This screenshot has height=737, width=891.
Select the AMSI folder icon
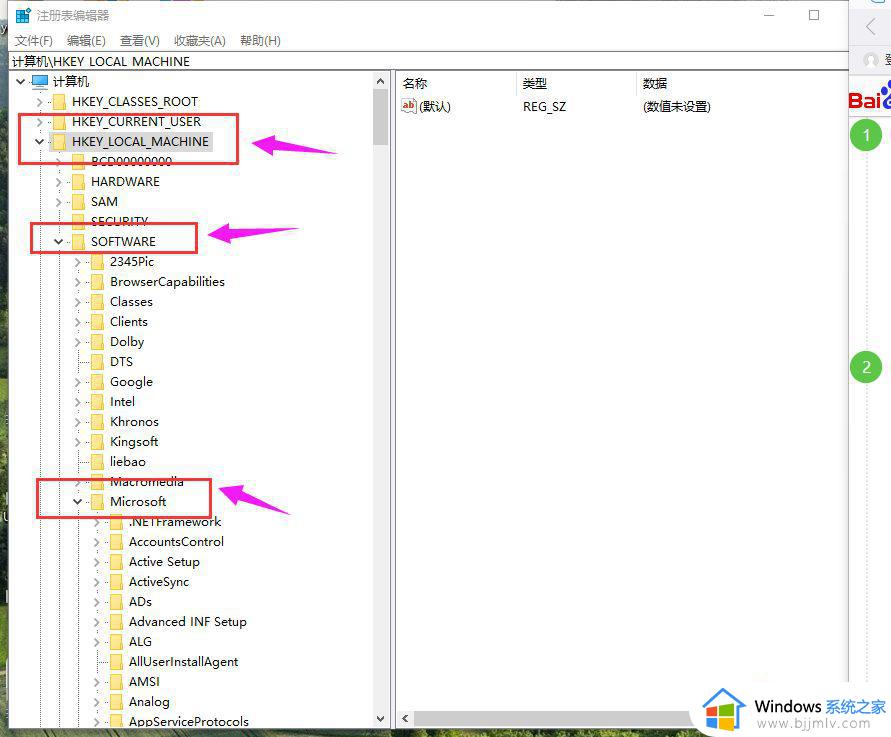pos(116,682)
